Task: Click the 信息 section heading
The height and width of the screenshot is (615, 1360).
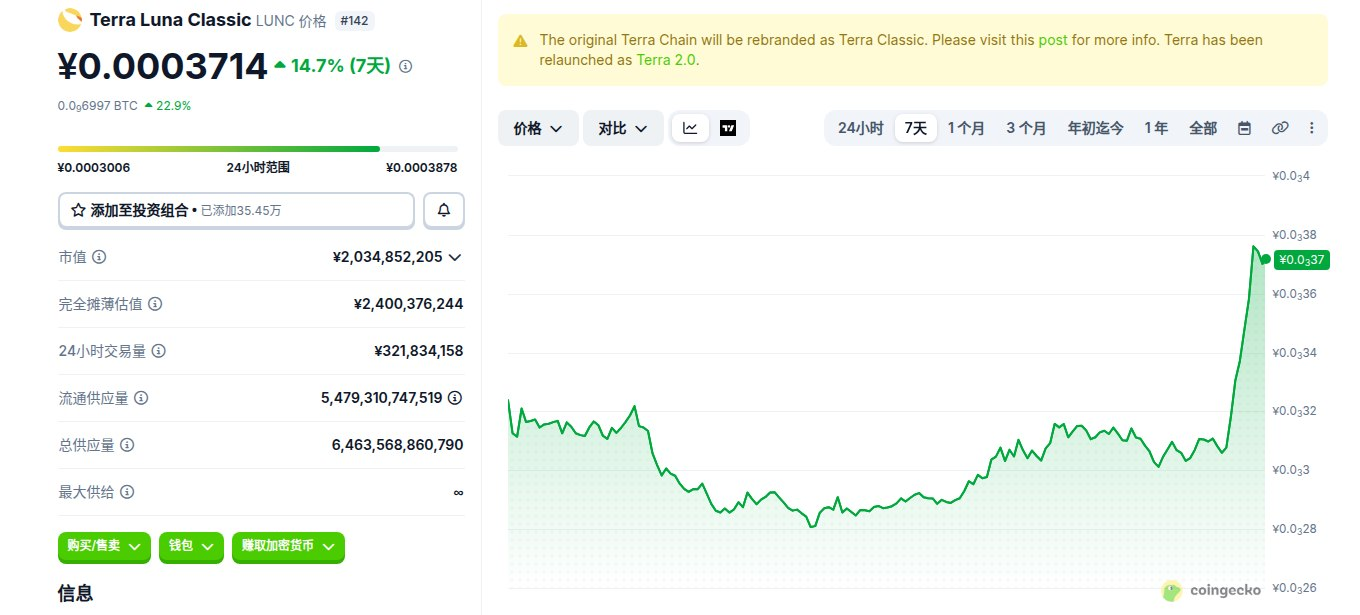Action: [76, 593]
